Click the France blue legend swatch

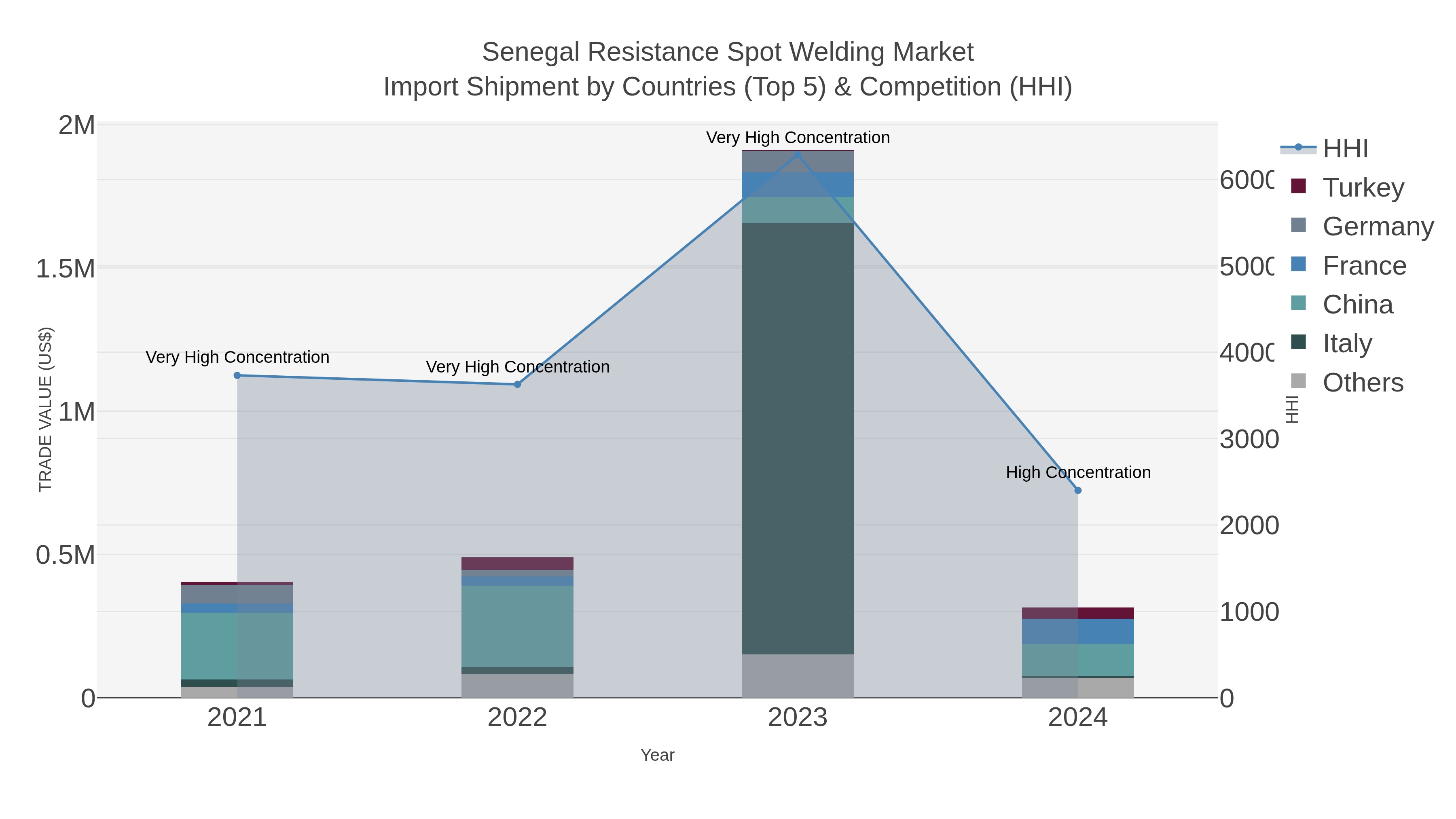(x=1298, y=264)
